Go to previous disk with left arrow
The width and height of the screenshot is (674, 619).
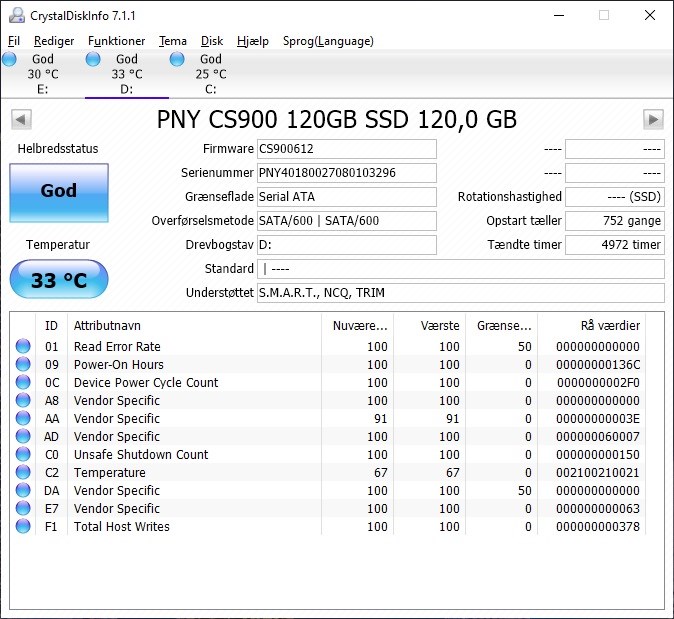point(21,119)
